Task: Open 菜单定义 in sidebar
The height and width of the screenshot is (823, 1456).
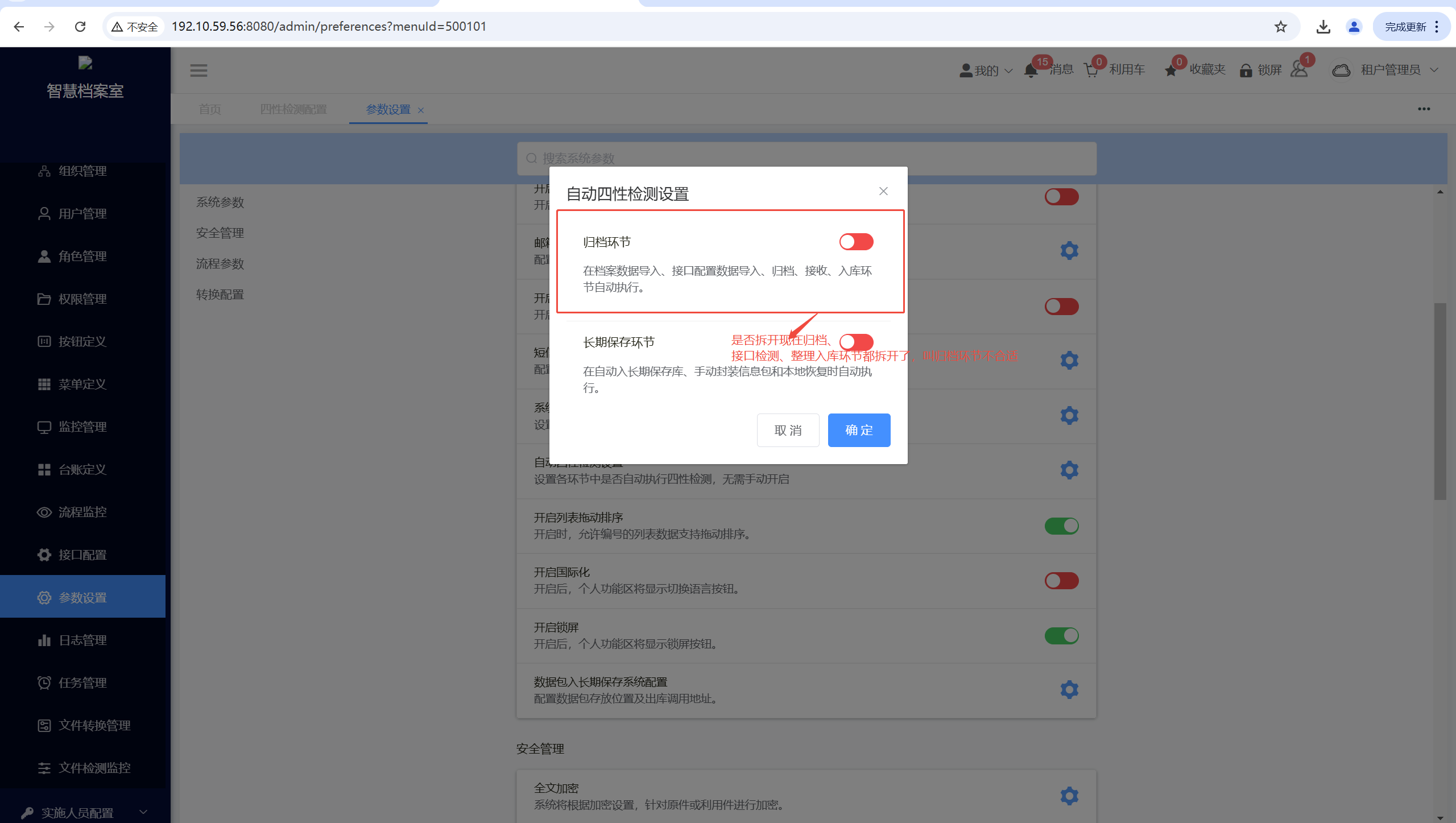Action: (82, 384)
